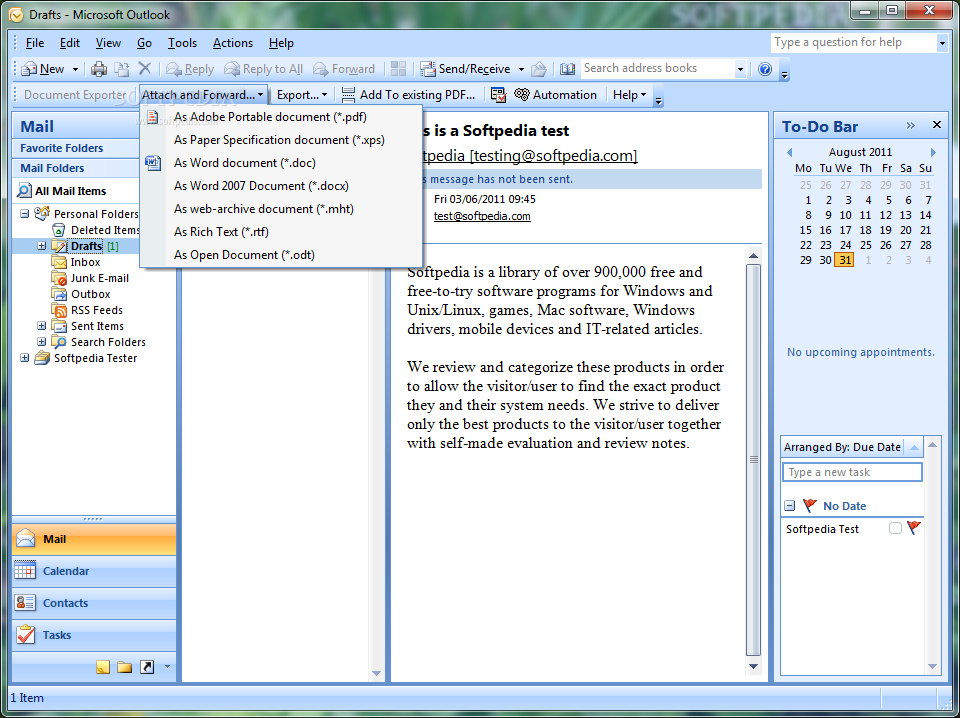This screenshot has width=960, height=718.
Task: Open the Address Book icon
Action: coord(568,69)
